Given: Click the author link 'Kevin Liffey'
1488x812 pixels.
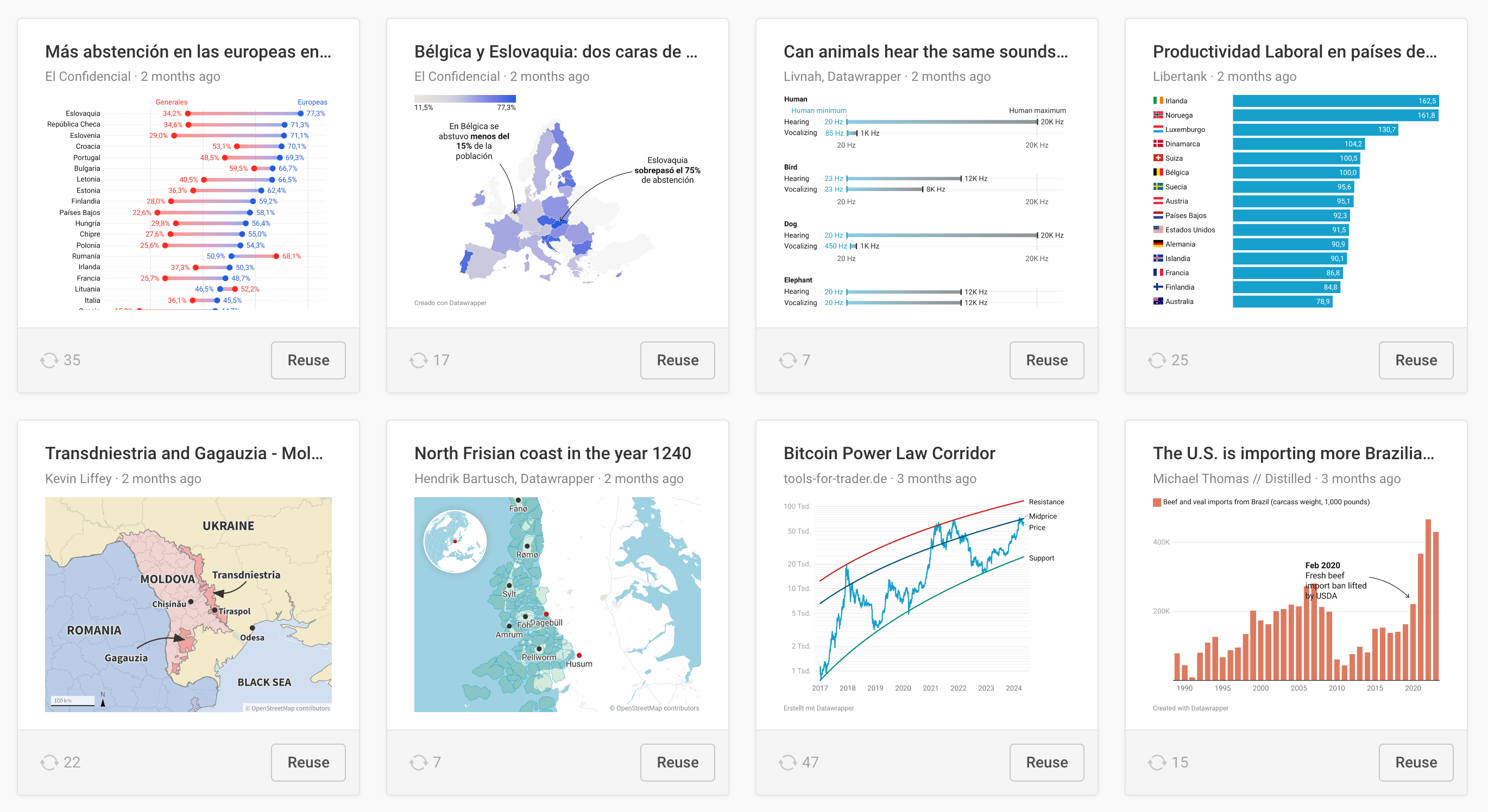Looking at the screenshot, I should point(79,478).
